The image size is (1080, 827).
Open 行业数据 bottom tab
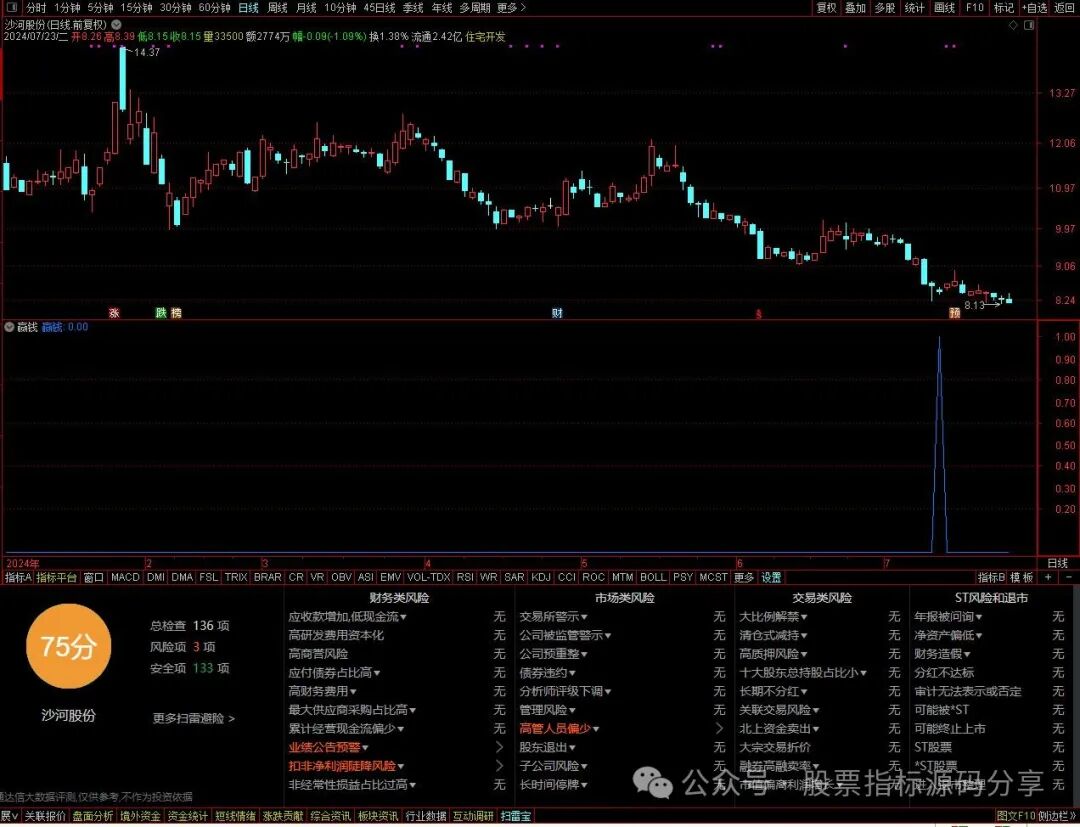(425, 816)
